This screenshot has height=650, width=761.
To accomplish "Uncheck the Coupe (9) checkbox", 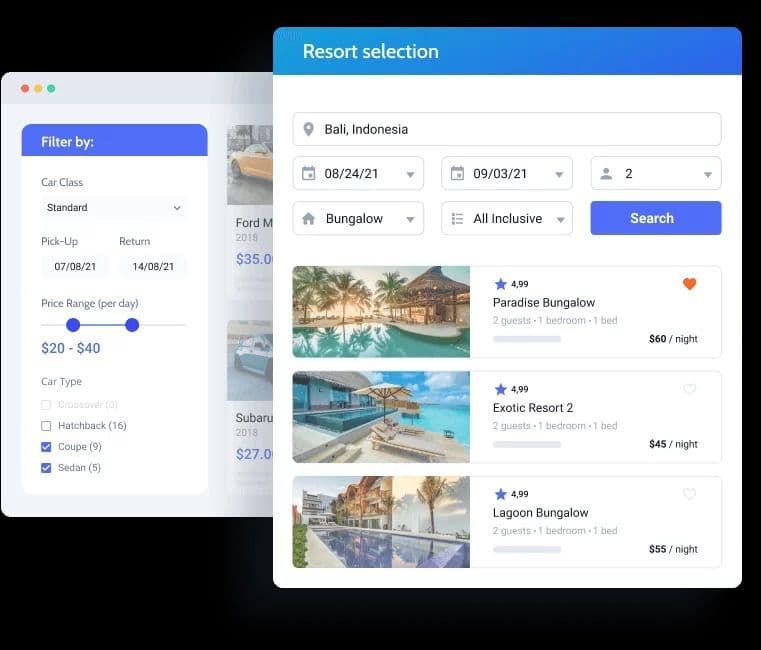I will click(x=46, y=447).
